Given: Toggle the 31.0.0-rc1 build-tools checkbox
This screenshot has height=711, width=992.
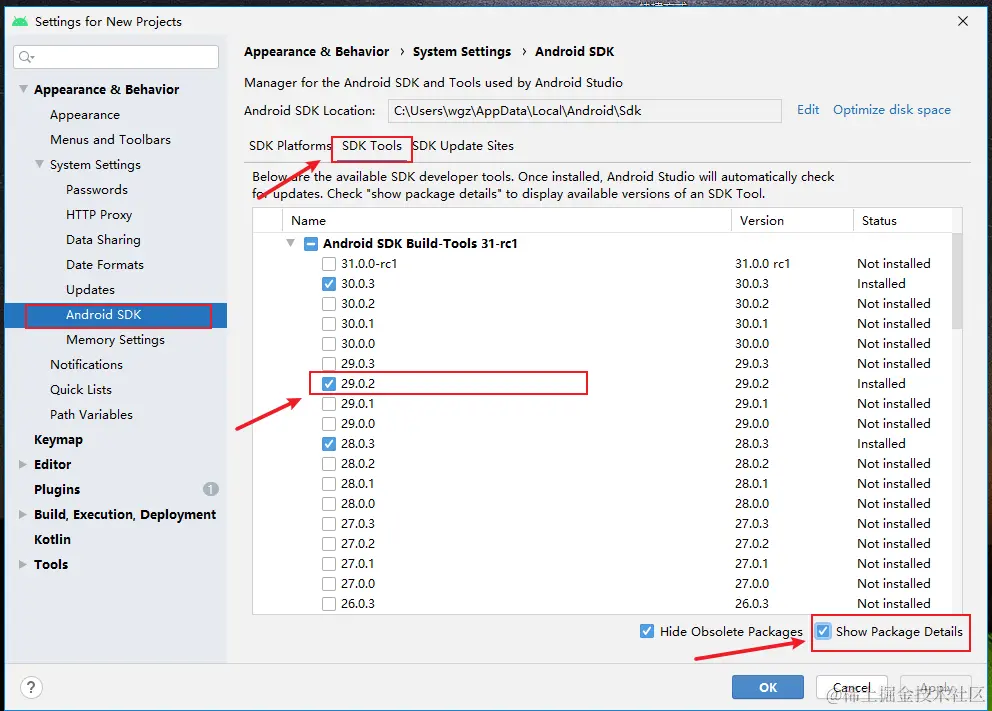Looking at the screenshot, I should tap(329, 264).
